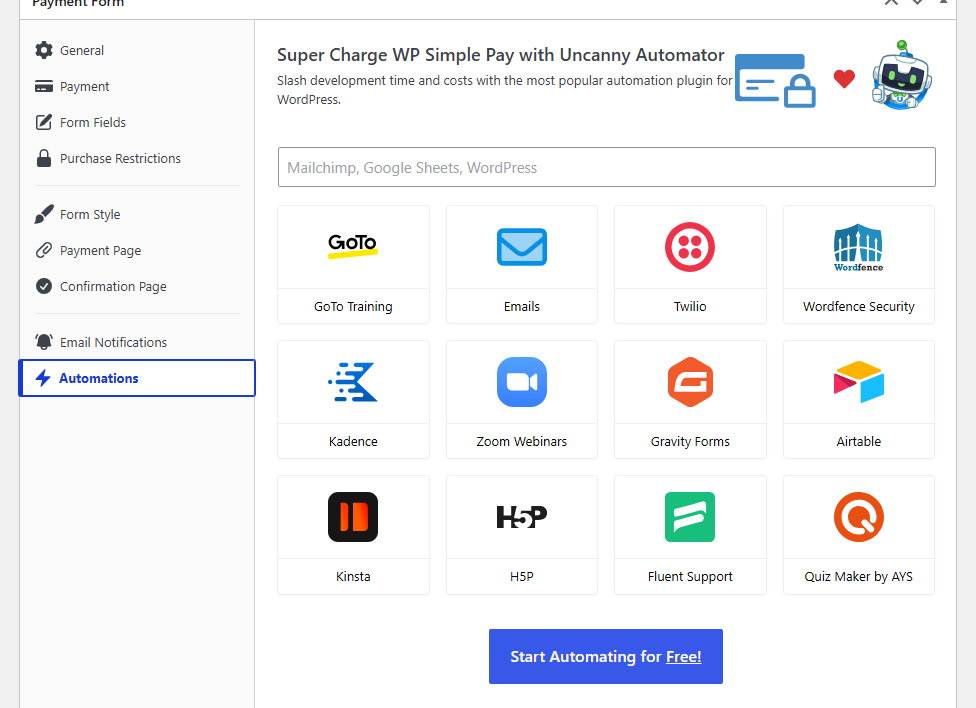Click the Email Notifications bell icon
The height and width of the screenshot is (708, 976).
[44, 342]
